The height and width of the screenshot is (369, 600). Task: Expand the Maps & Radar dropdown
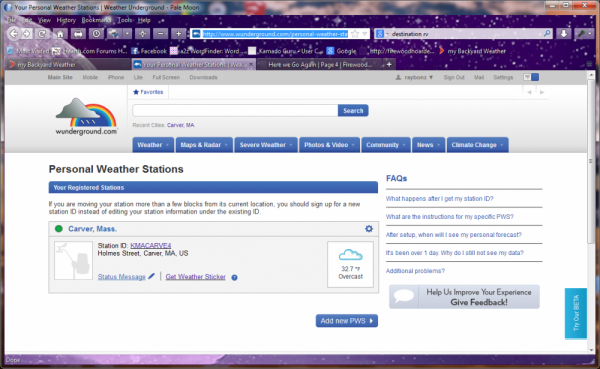click(204, 145)
